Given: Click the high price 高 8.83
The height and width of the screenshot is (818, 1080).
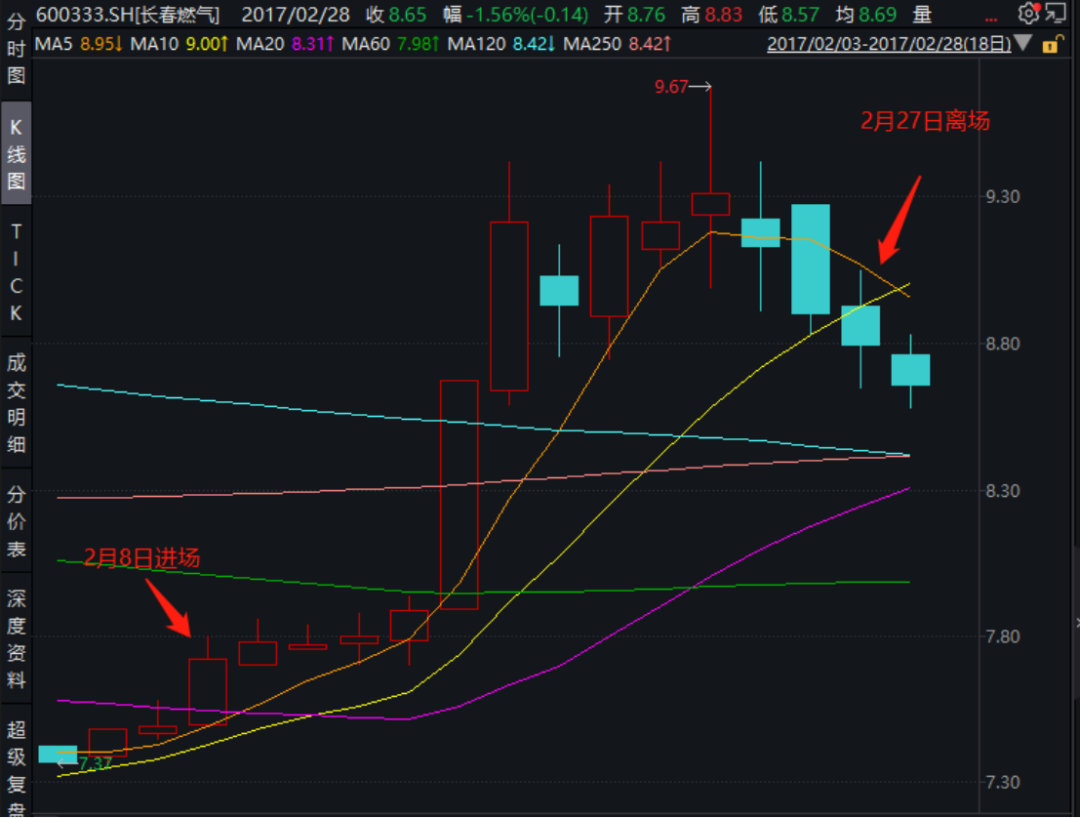Looking at the screenshot, I should point(712,14).
